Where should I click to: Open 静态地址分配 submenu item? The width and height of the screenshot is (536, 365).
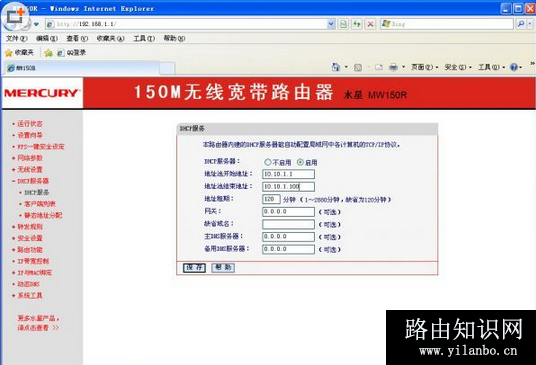(x=43, y=215)
